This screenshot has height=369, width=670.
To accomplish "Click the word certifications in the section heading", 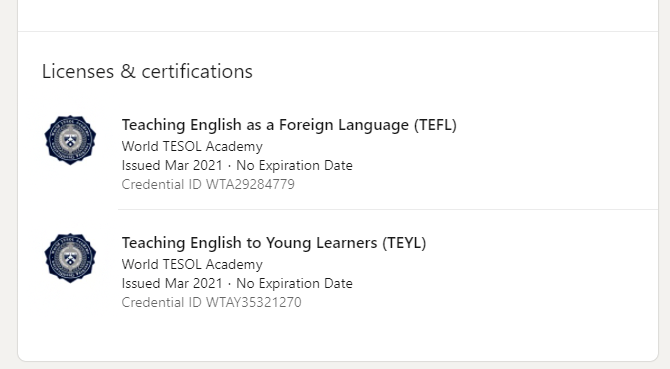I will 197,71.
